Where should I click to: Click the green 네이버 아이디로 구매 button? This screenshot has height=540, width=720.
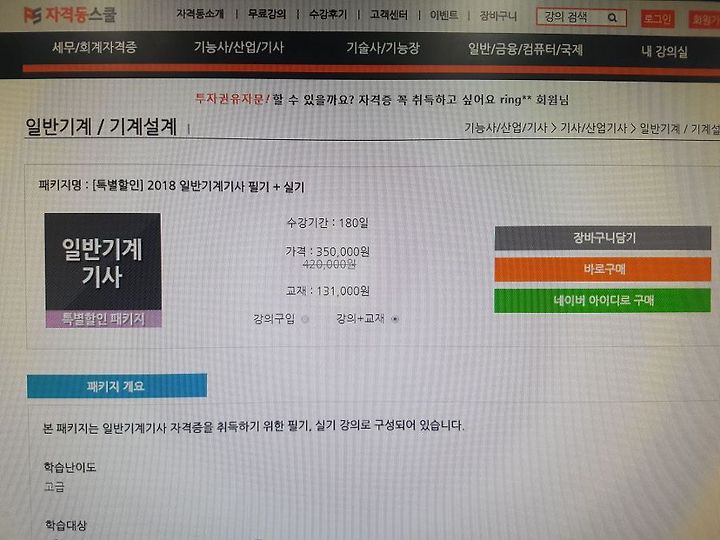602,300
